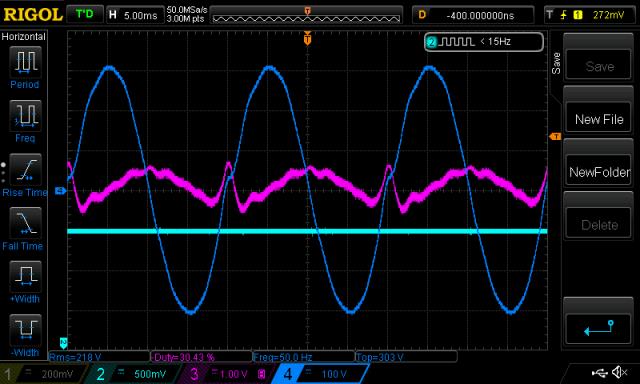Open the trigger level 272mV setting

click(590, 16)
